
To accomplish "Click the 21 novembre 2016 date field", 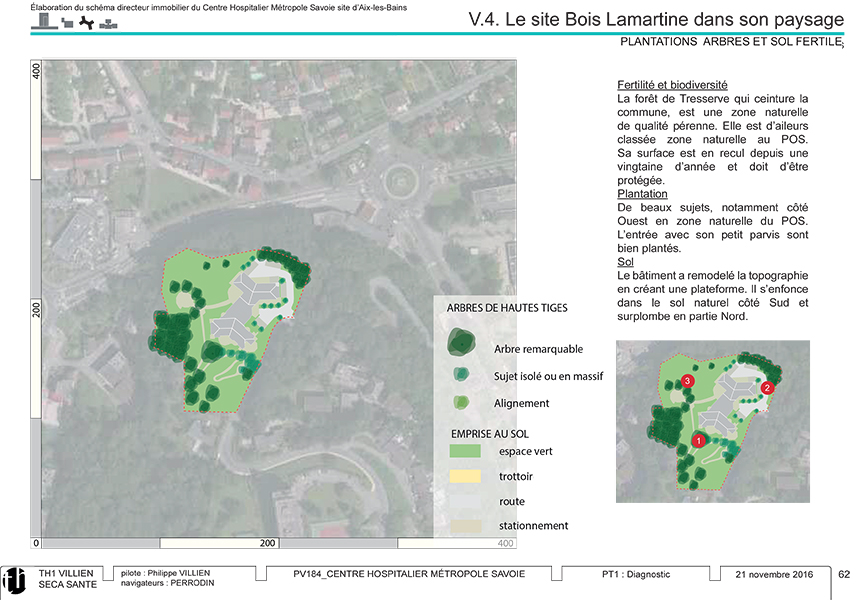I will (774, 575).
